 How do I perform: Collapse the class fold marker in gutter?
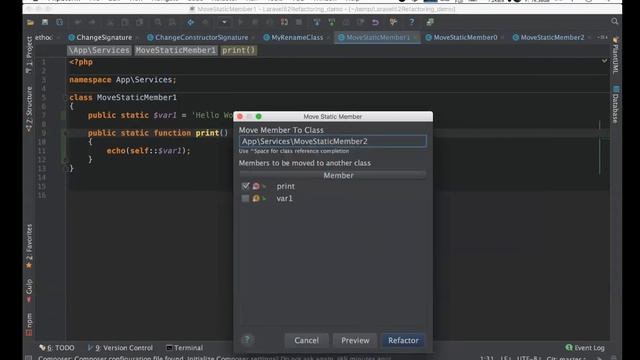click(x=64, y=98)
